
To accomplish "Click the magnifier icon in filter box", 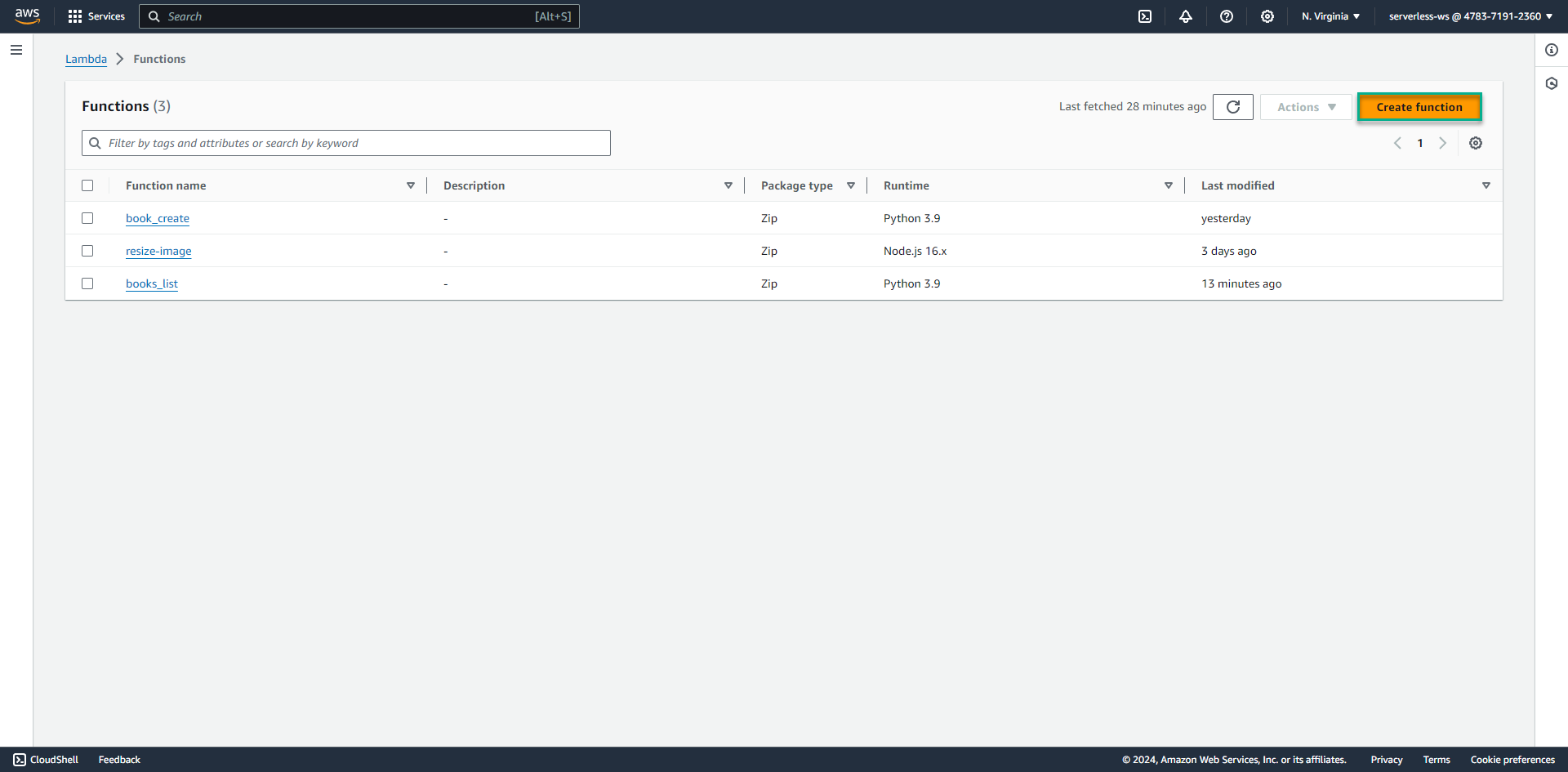I will 95,143.
